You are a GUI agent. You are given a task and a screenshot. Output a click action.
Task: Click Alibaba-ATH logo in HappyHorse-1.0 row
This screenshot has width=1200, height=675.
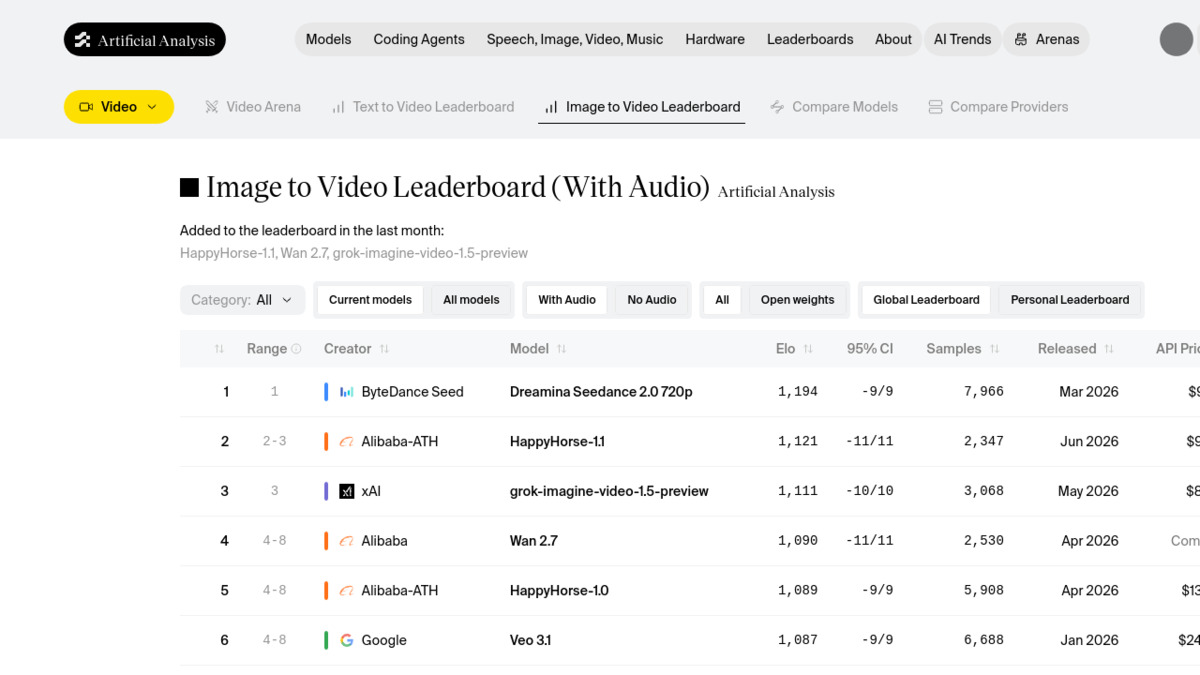(x=347, y=591)
